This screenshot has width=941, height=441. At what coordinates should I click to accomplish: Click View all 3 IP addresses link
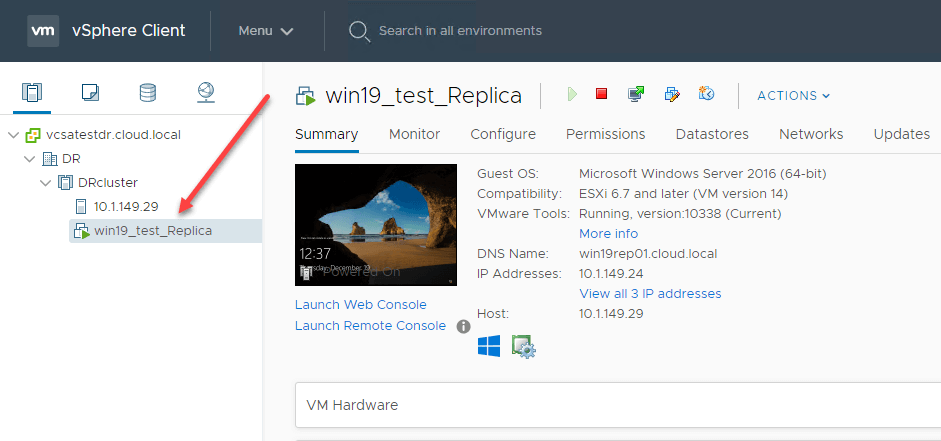(650, 293)
